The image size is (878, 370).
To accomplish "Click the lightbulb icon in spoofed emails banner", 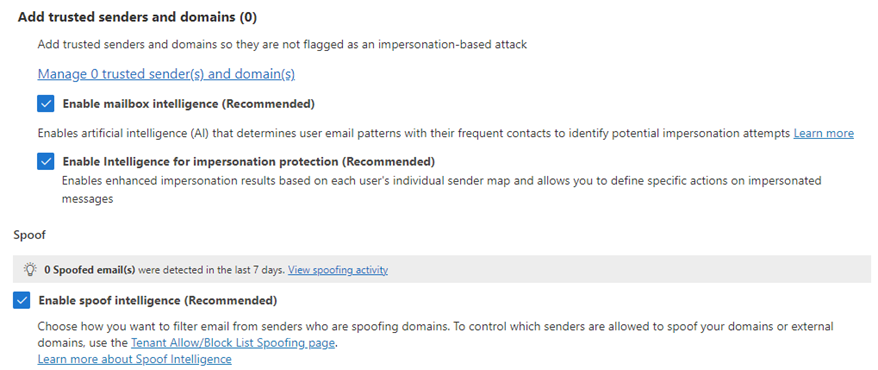I will (x=30, y=270).
